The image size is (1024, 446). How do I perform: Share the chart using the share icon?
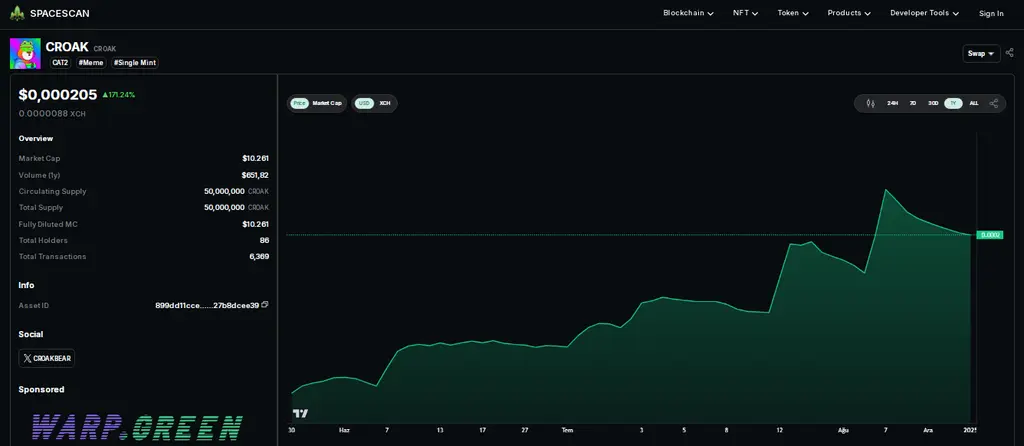coord(993,103)
